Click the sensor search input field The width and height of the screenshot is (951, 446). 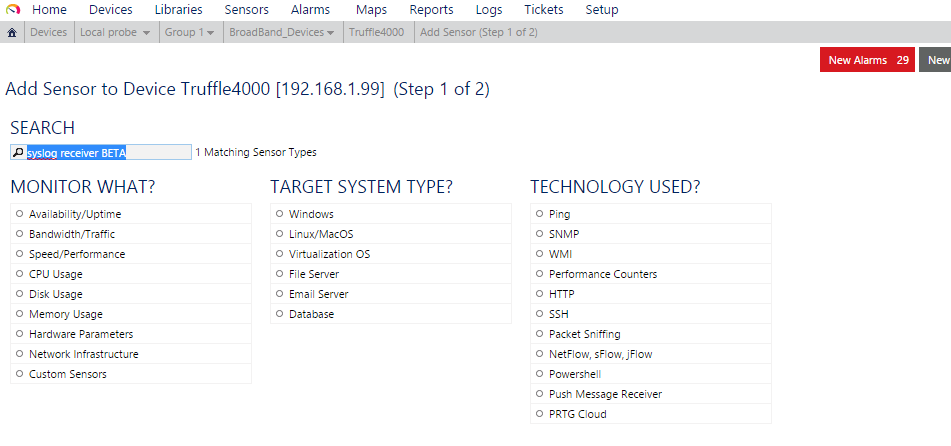101,153
